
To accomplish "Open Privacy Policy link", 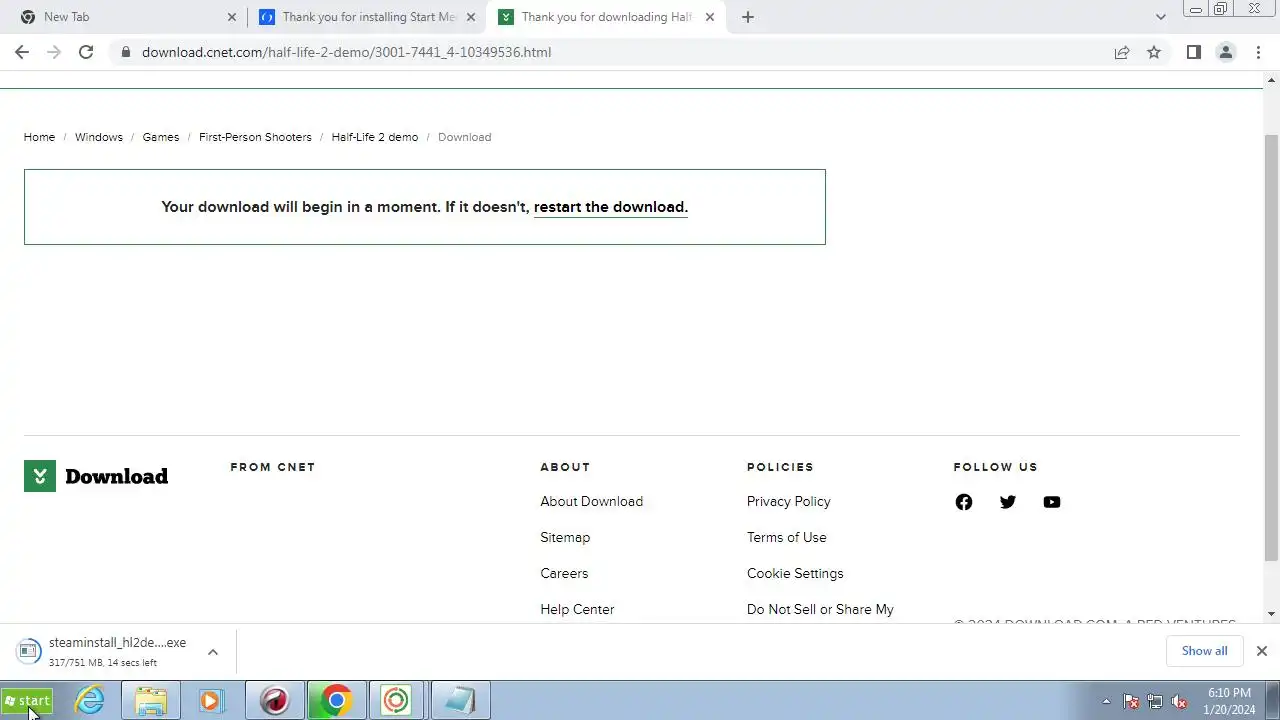I will pos(788,502).
